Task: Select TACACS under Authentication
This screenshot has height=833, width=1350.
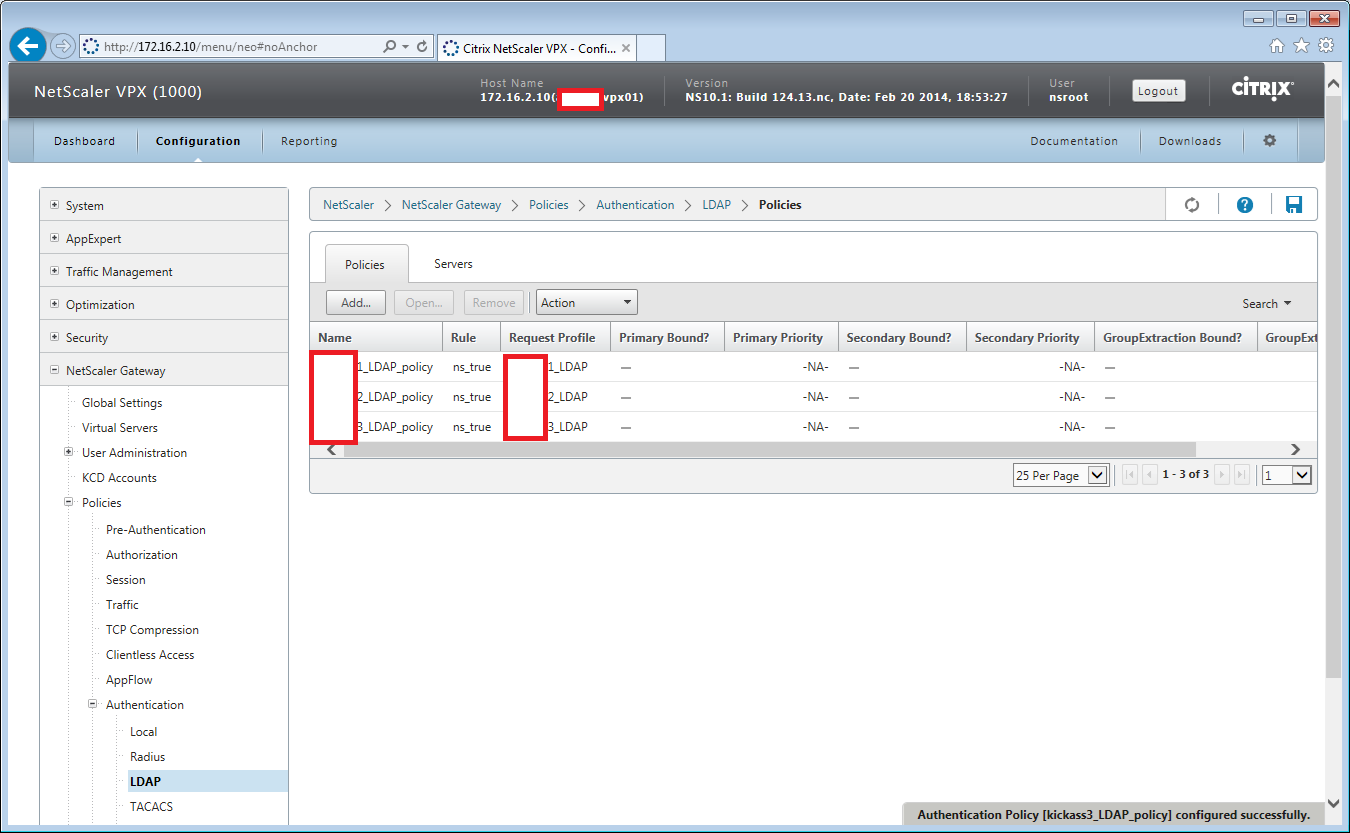Action: [152, 807]
